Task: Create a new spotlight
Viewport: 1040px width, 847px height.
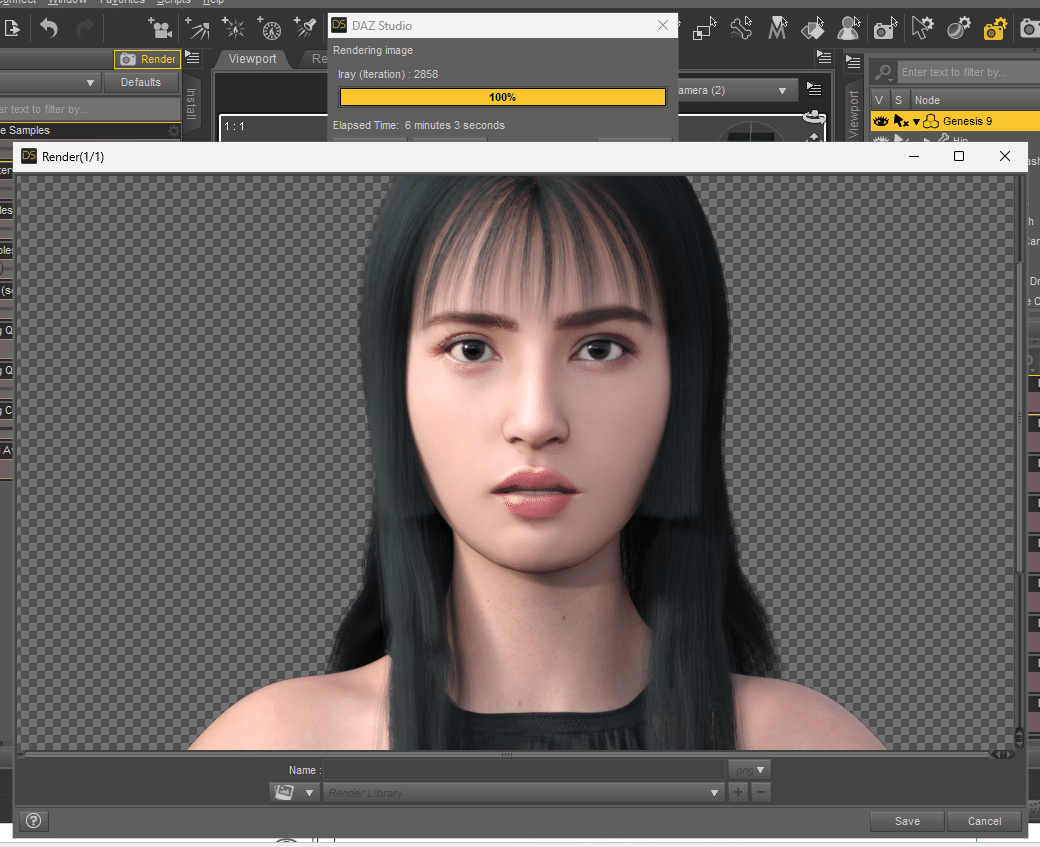Action: click(x=306, y=28)
